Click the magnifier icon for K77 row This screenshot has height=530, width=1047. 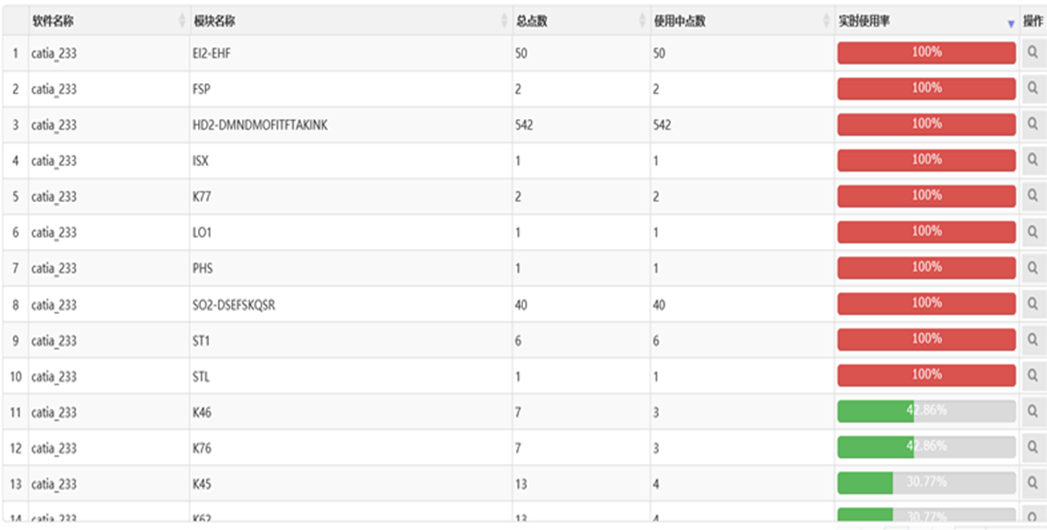pyautogui.click(x=1033, y=196)
